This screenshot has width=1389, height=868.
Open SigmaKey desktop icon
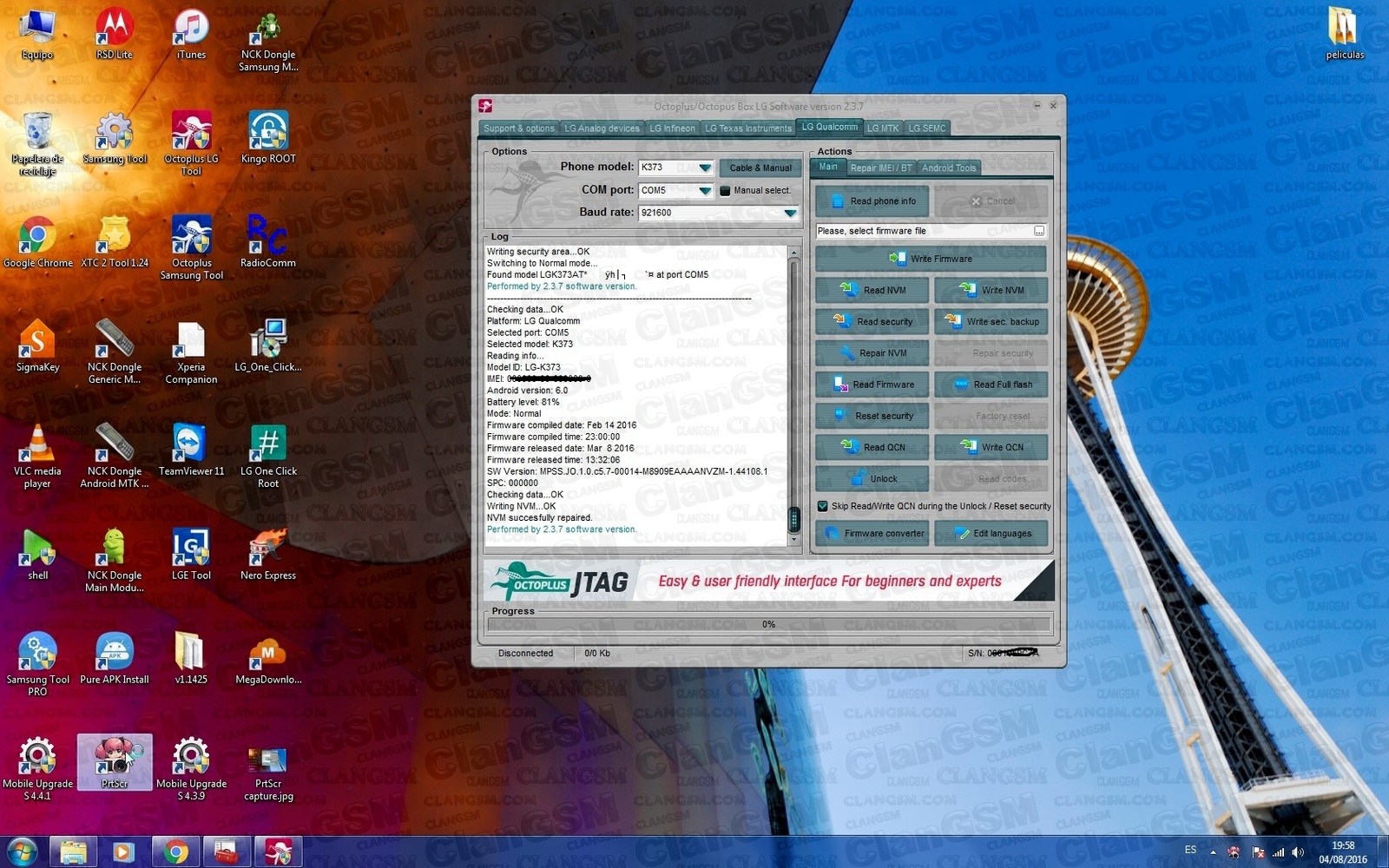(37, 347)
